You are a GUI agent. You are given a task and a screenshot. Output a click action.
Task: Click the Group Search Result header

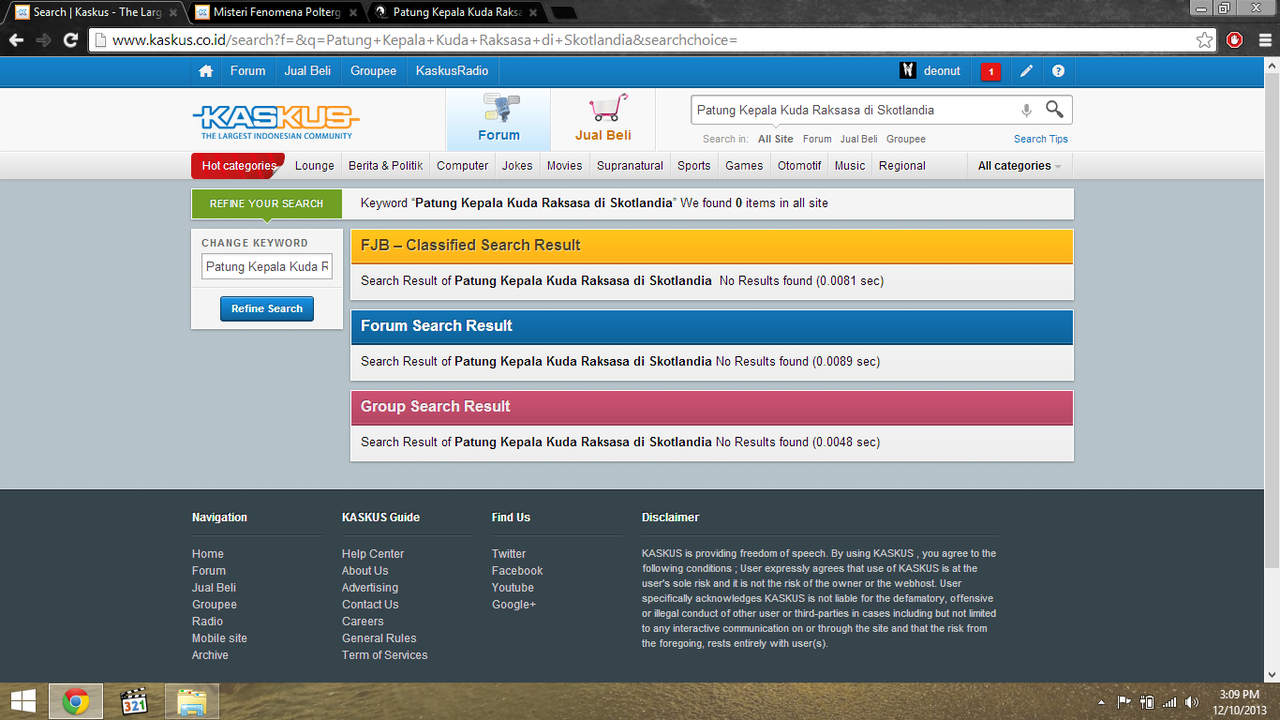pyautogui.click(x=712, y=407)
